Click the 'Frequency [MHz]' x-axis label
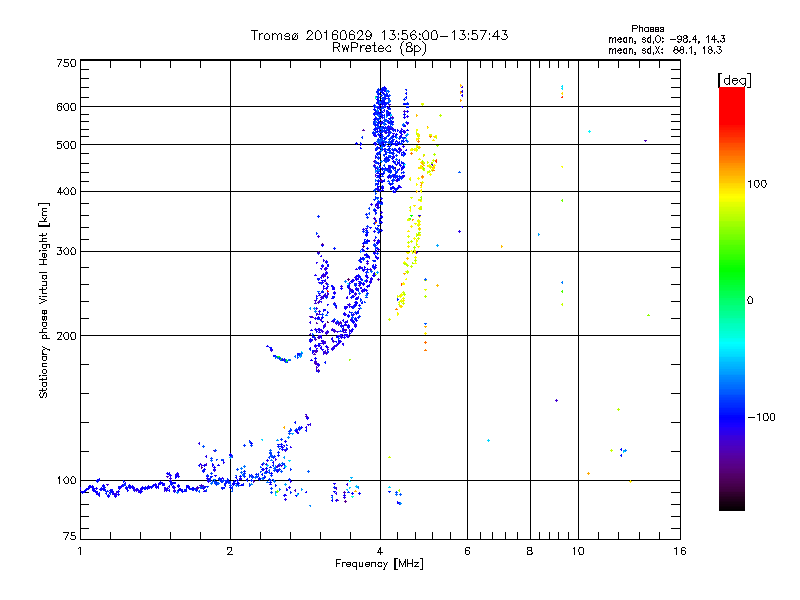Viewport: 800px width, 600px height. click(379, 564)
